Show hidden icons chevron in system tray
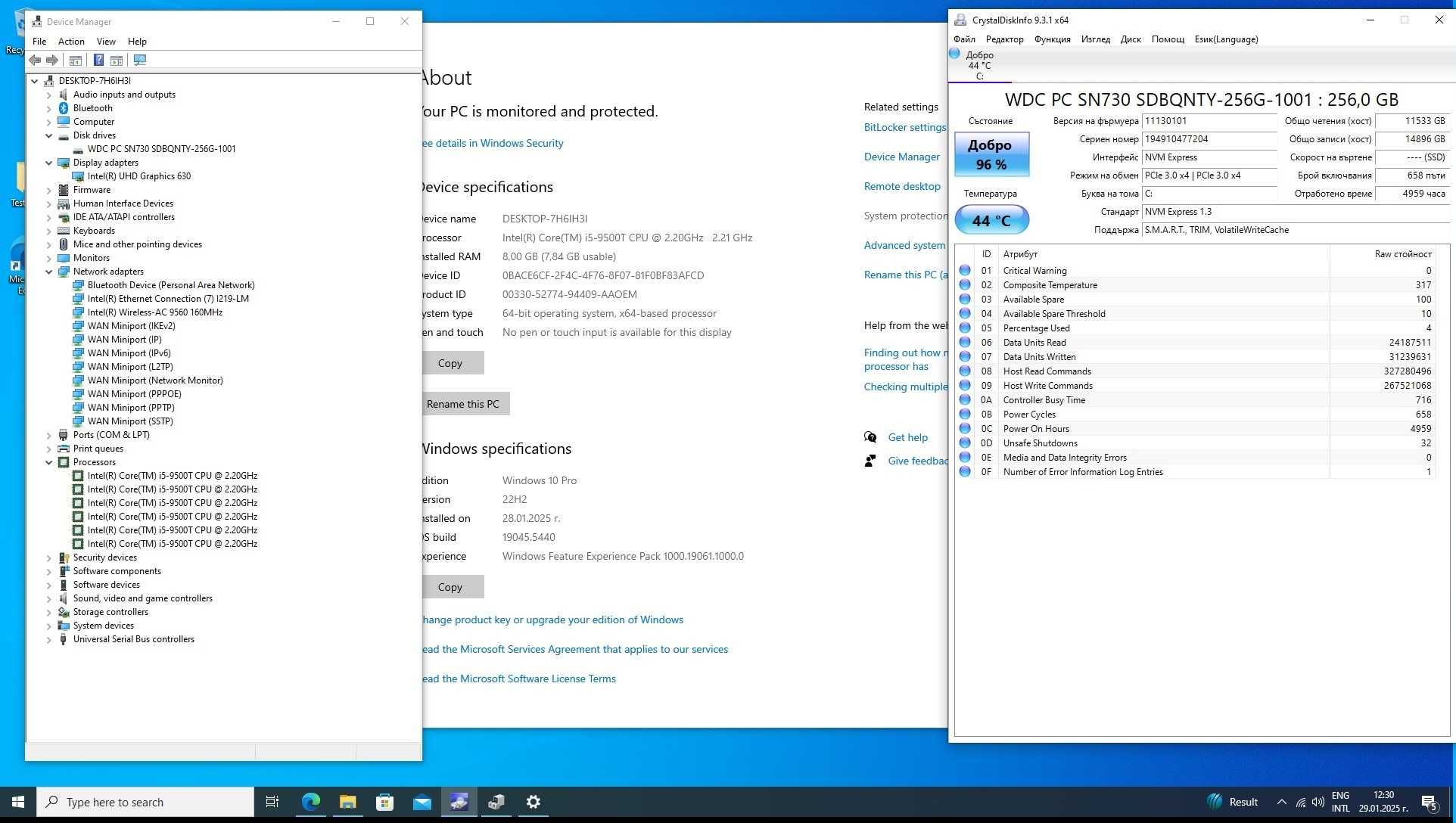This screenshot has width=1456, height=823. pyautogui.click(x=1281, y=802)
